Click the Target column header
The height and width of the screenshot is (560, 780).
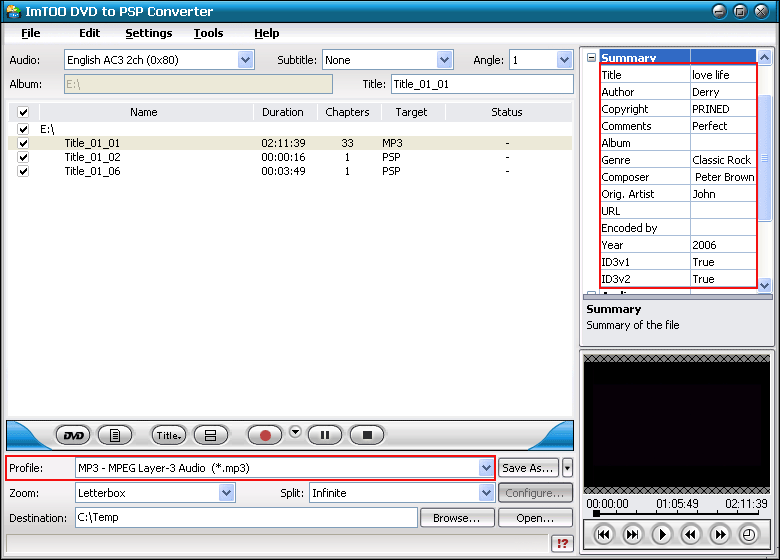(x=411, y=112)
